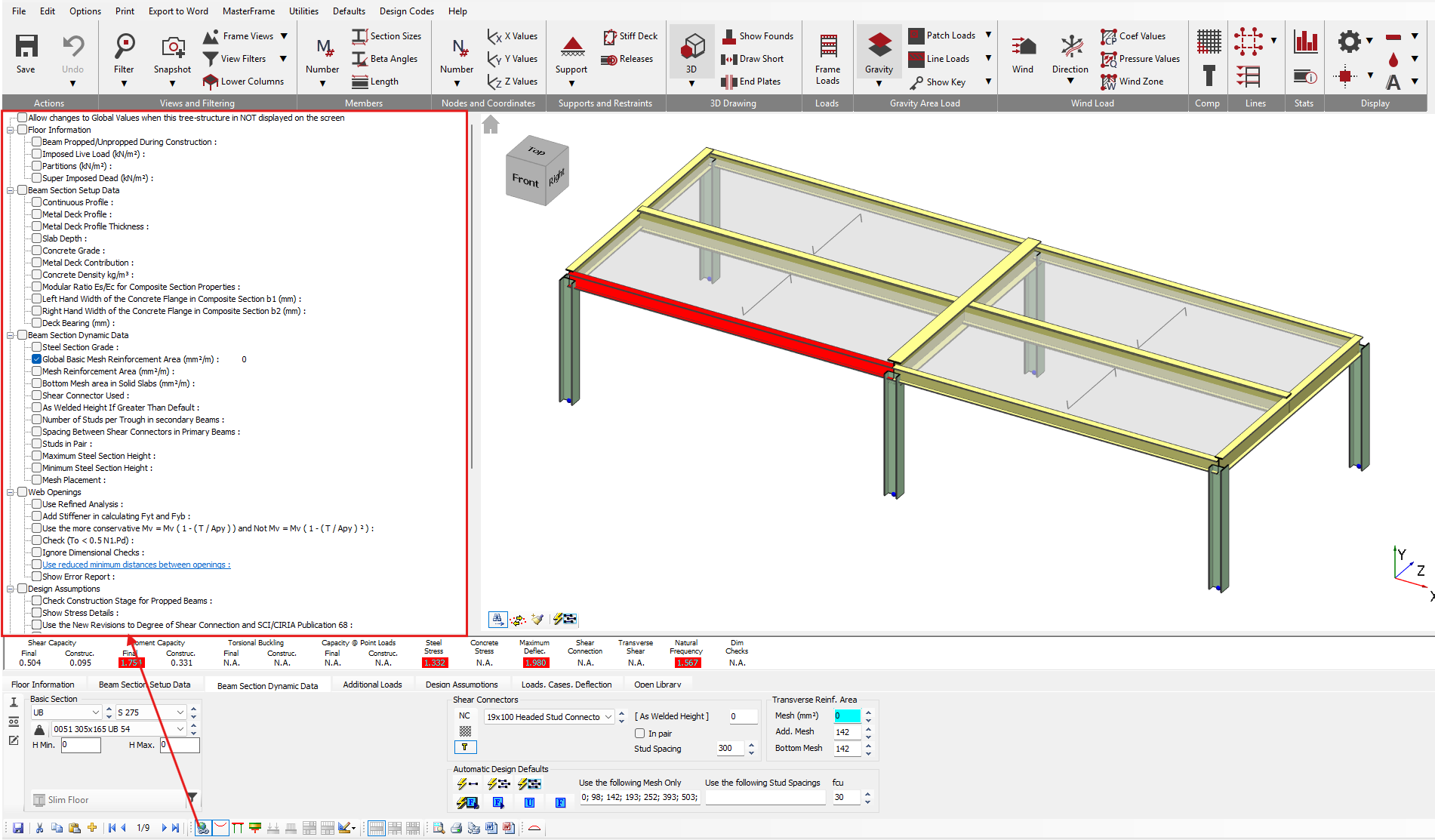Collapse the Floor Information tree node
The image size is (1435, 840).
coord(11,130)
